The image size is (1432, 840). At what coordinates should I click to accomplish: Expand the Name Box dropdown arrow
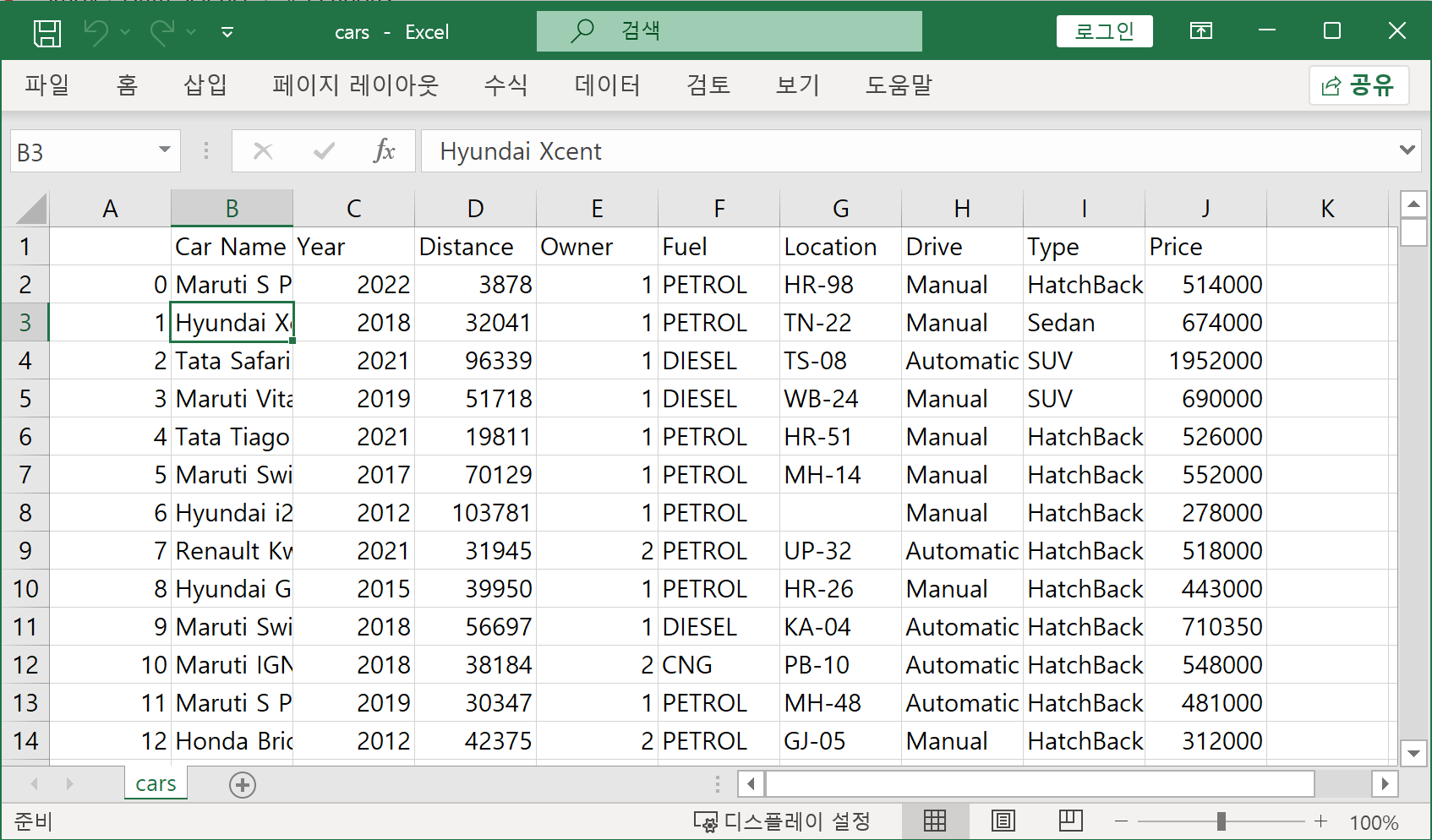coord(165,150)
